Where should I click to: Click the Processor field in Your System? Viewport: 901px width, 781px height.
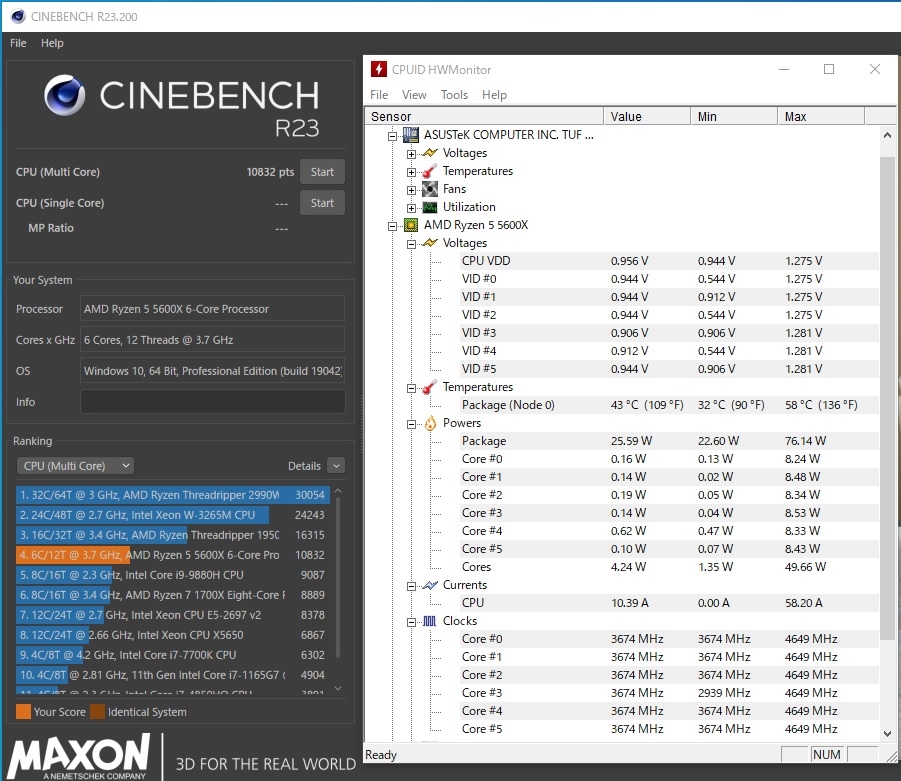pyautogui.click(x=213, y=309)
